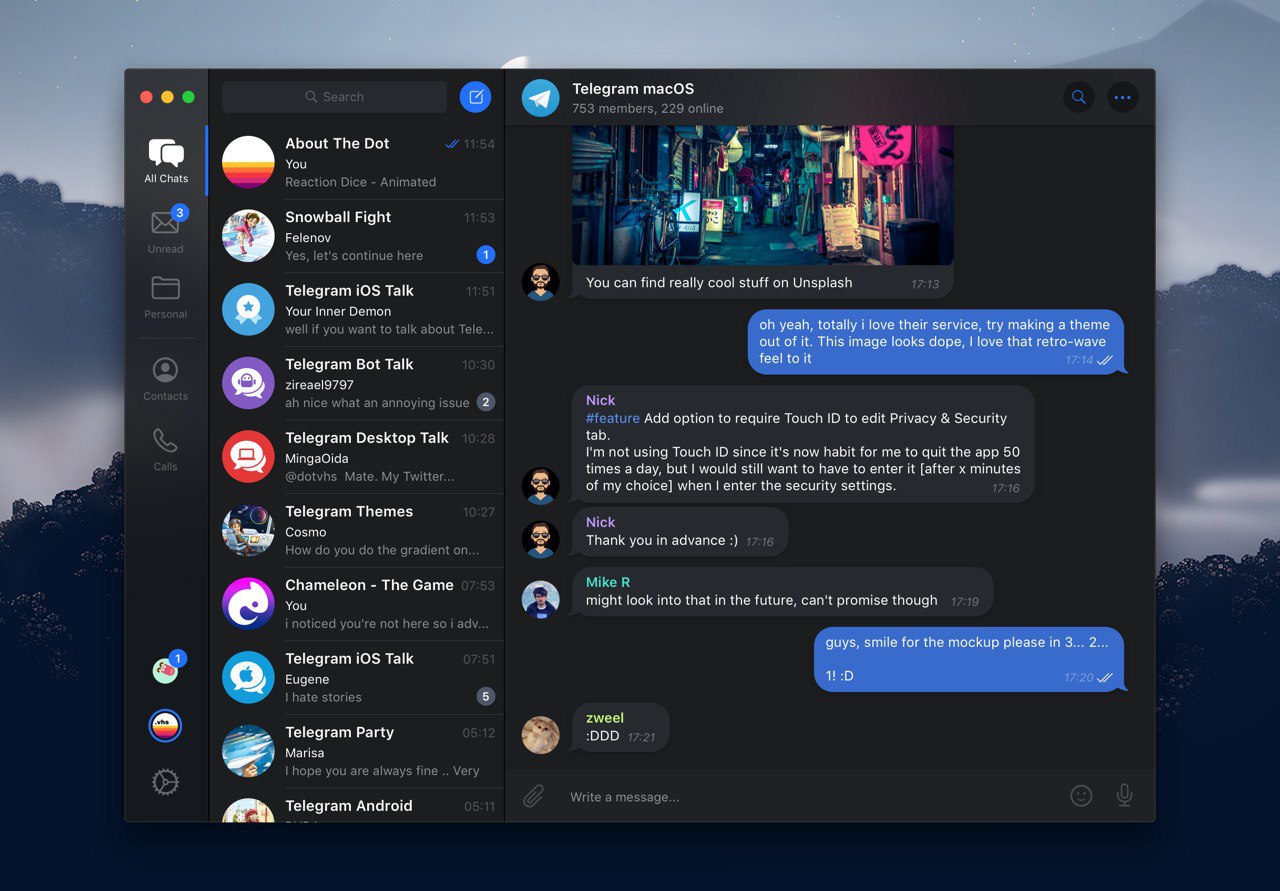Record a voice message with microphone icon
The image size is (1280, 891).
pyautogui.click(x=1125, y=796)
